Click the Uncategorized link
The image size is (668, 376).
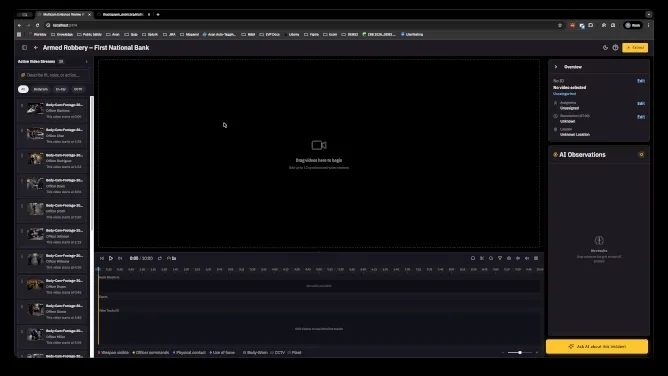point(564,94)
